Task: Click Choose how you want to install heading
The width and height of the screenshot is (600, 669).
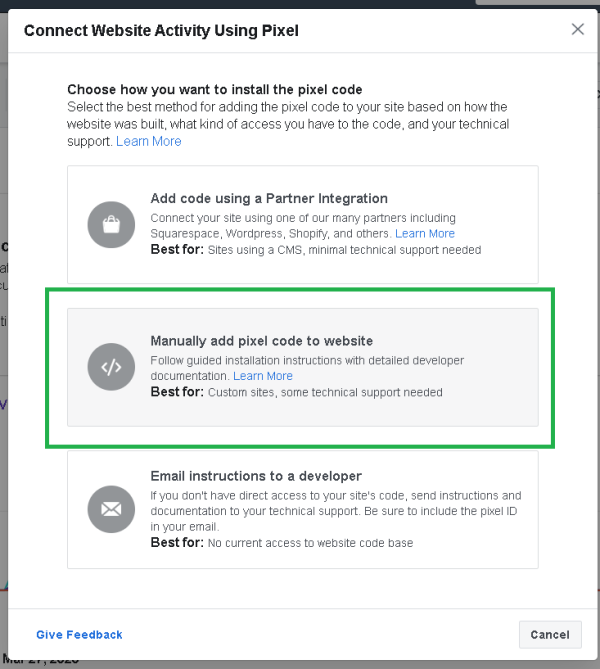Action: click(215, 90)
